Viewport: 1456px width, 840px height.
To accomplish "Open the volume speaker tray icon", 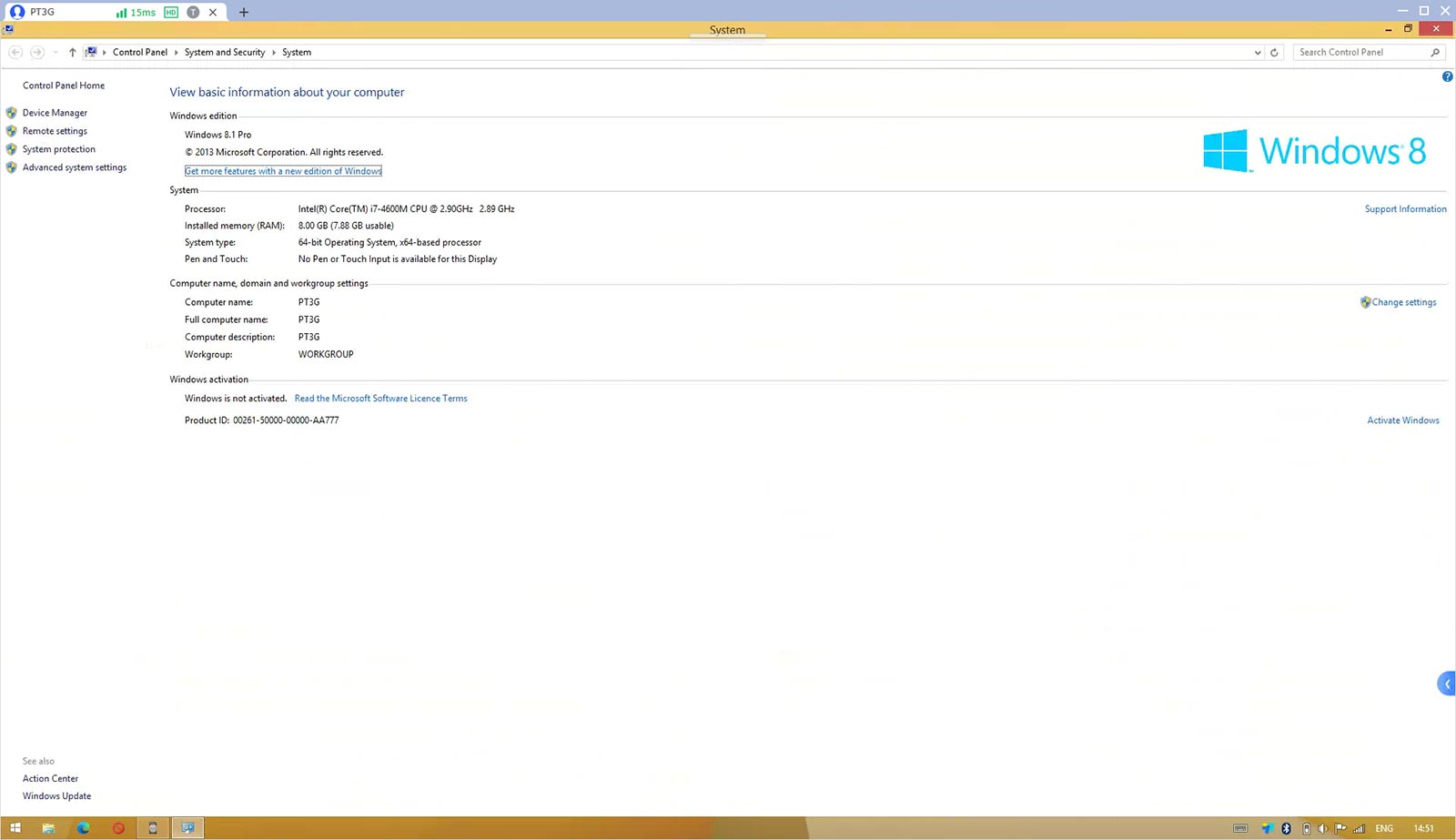I will coord(1323,828).
